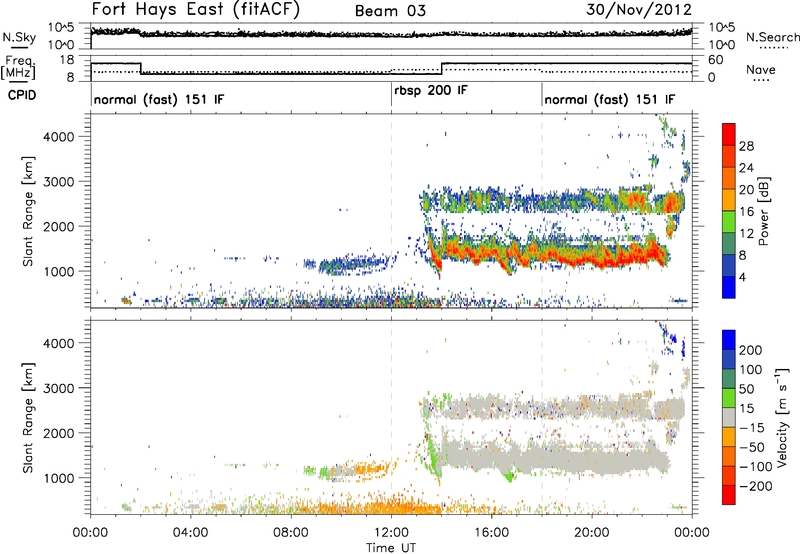This screenshot has width=800, height=554.
Task: Click '1000' tick on velocity panel
Action: pos(58,478)
